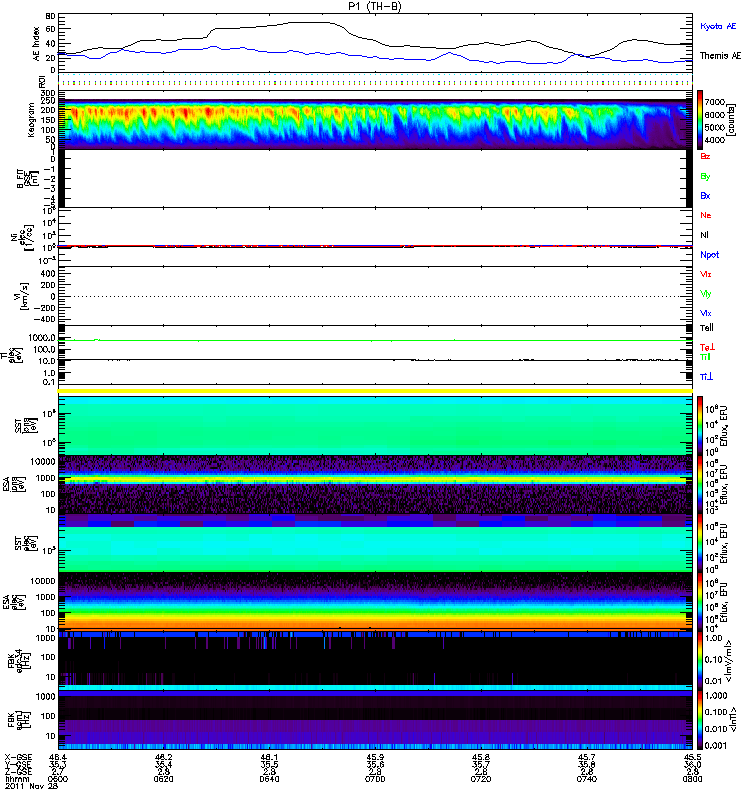Click the ESA electron spectrogram panel
Screen dimensions: 750x800
[376, 602]
